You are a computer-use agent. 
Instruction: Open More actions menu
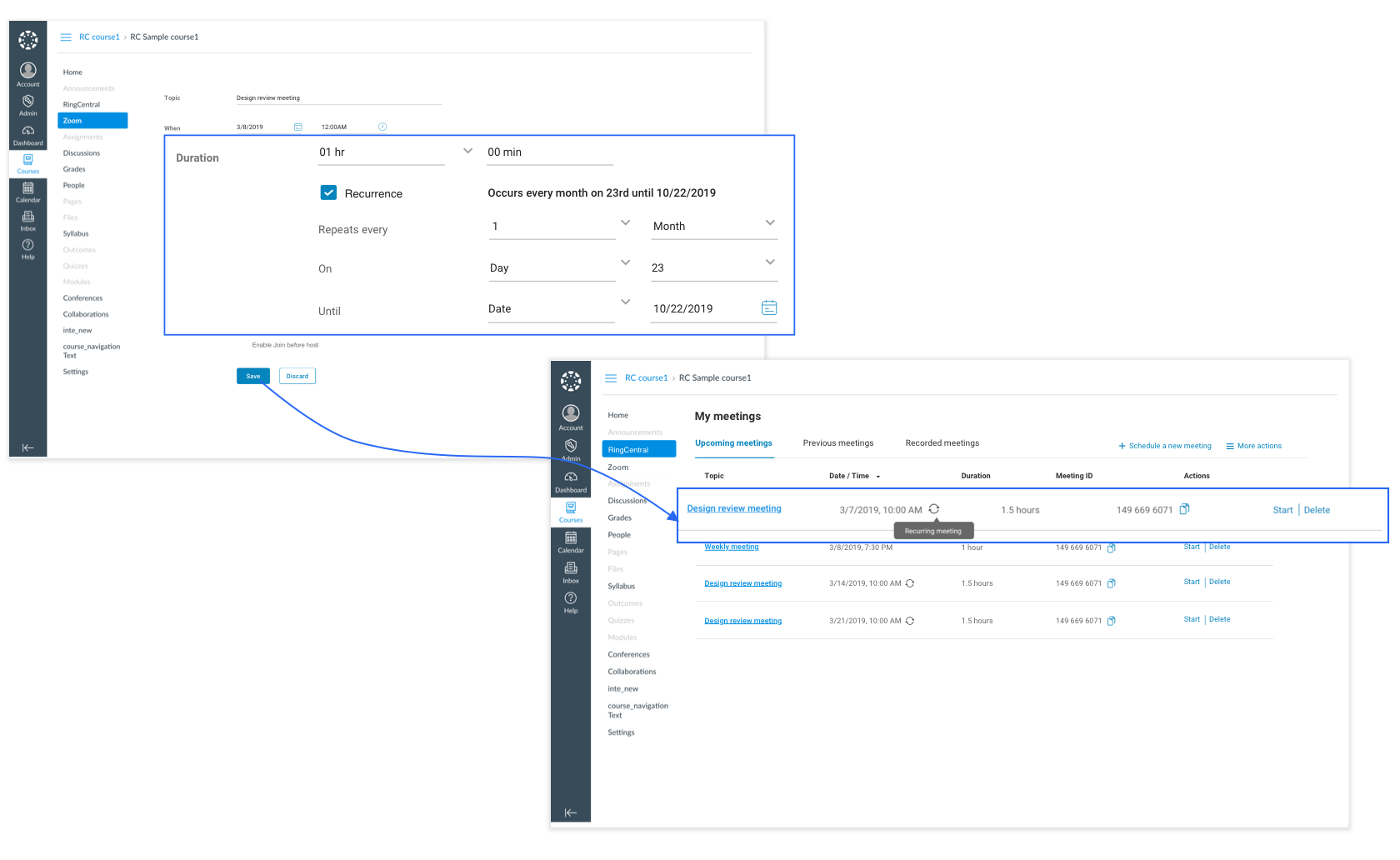click(x=1254, y=446)
